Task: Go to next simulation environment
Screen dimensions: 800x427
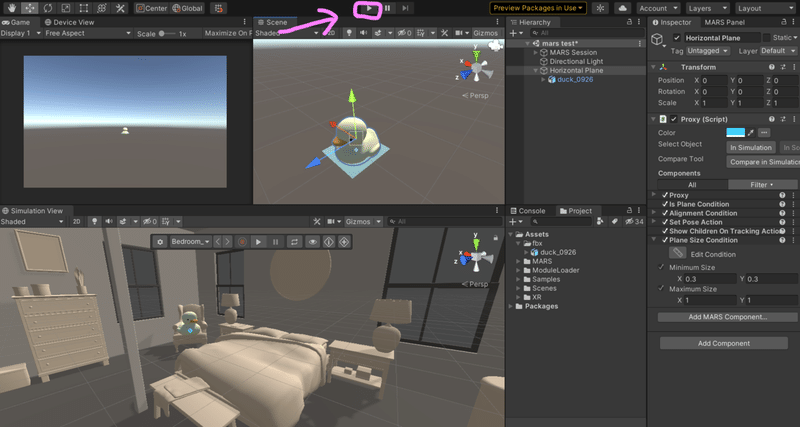Action: [x=228, y=242]
